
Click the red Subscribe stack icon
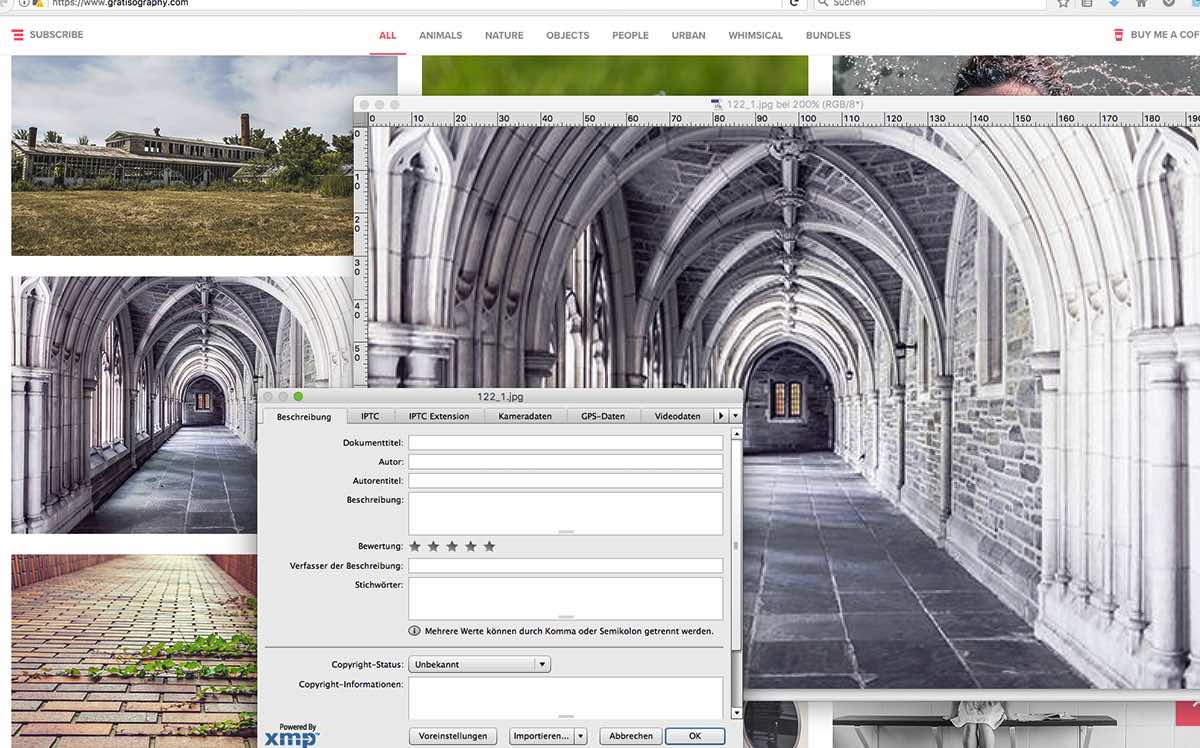pyautogui.click(x=17, y=35)
